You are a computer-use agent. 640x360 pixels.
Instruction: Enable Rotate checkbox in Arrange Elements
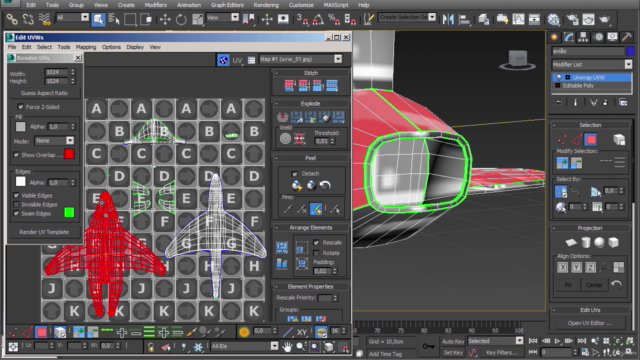316,253
